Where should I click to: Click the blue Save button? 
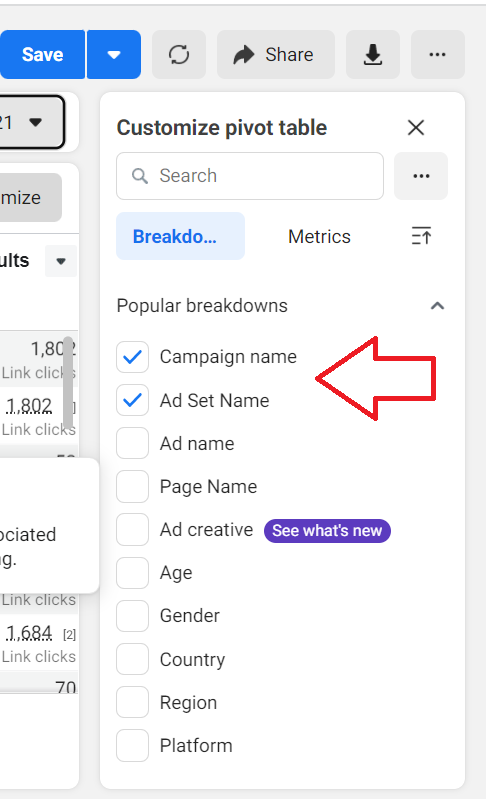coord(42,55)
